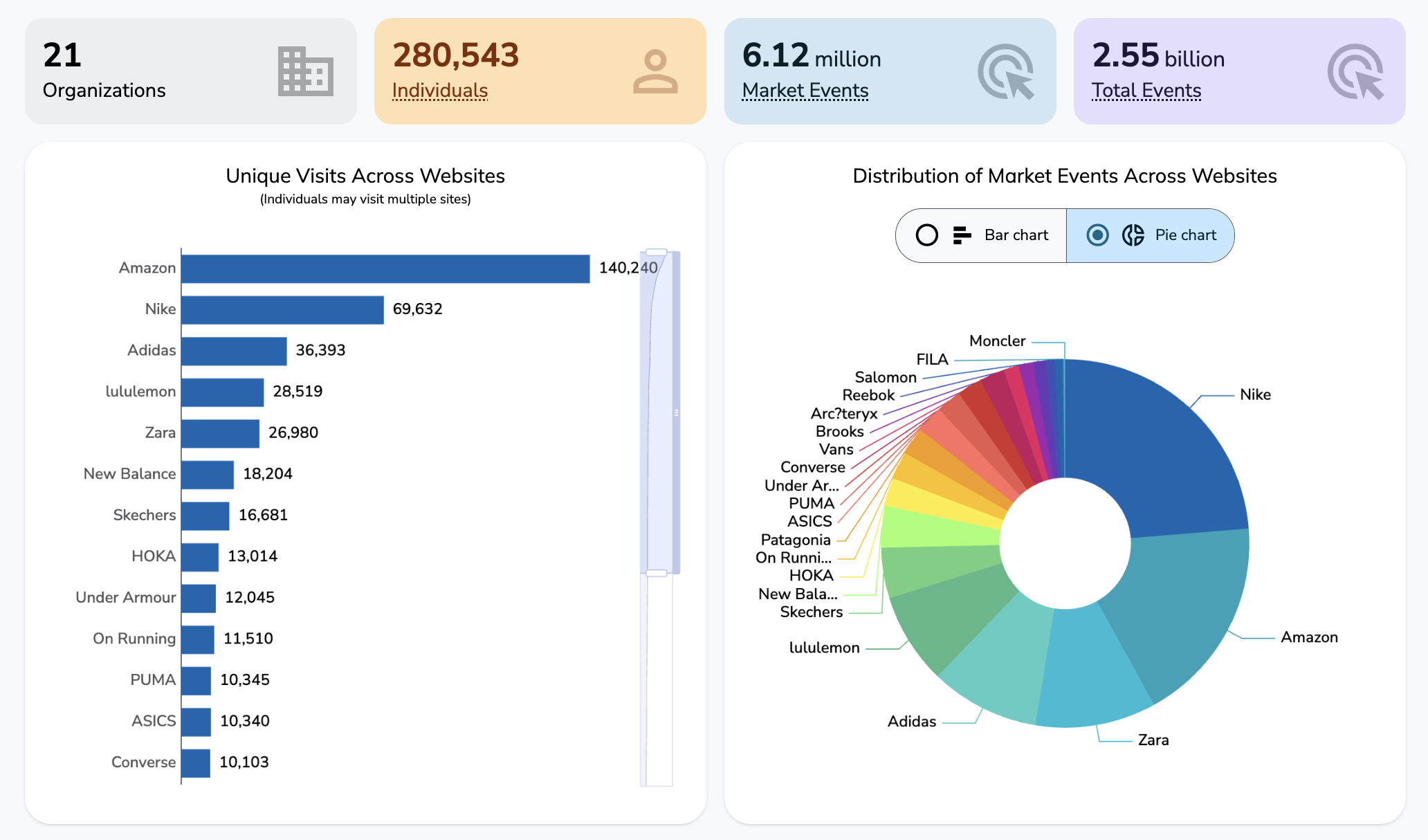This screenshot has width=1428, height=840.
Task: Select the Bar chart radio button
Action: tap(926, 235)
